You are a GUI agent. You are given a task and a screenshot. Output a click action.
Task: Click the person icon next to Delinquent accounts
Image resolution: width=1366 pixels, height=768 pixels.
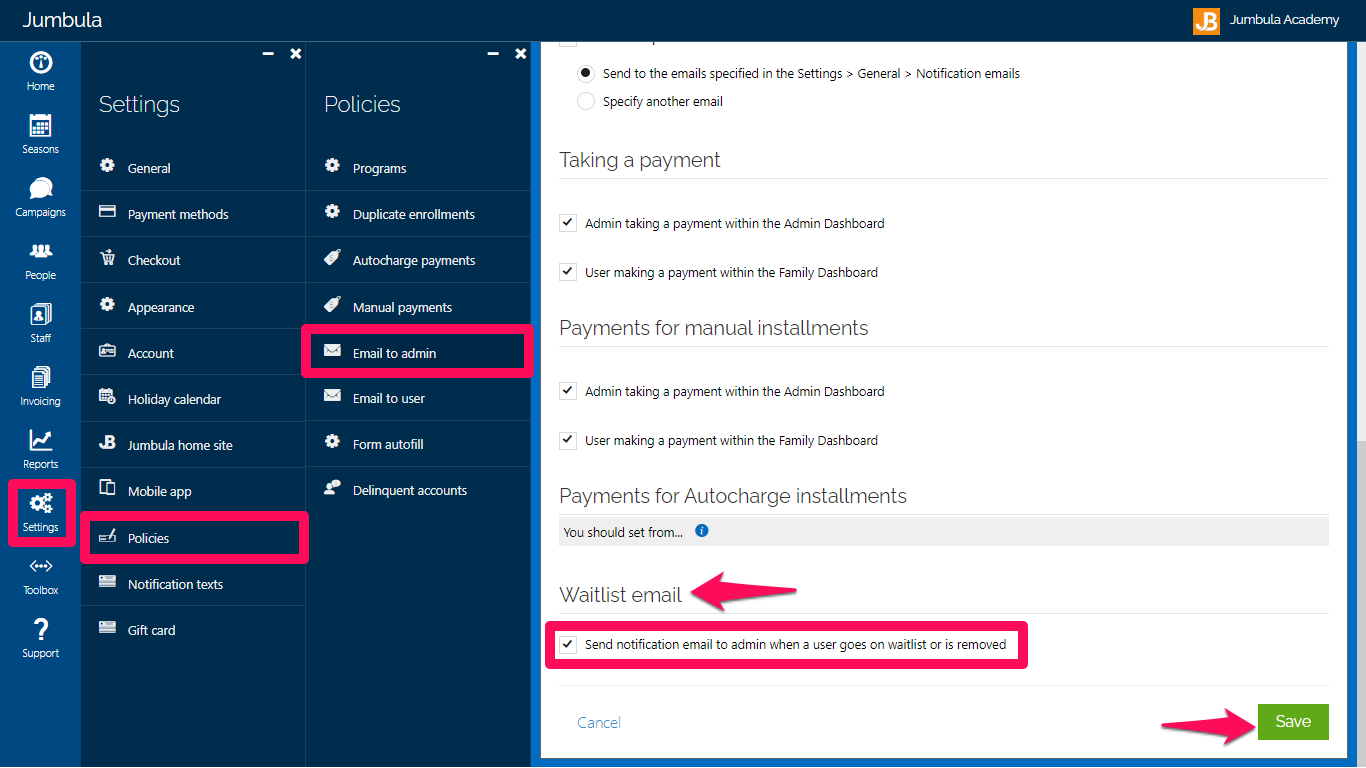coord(332,489)
